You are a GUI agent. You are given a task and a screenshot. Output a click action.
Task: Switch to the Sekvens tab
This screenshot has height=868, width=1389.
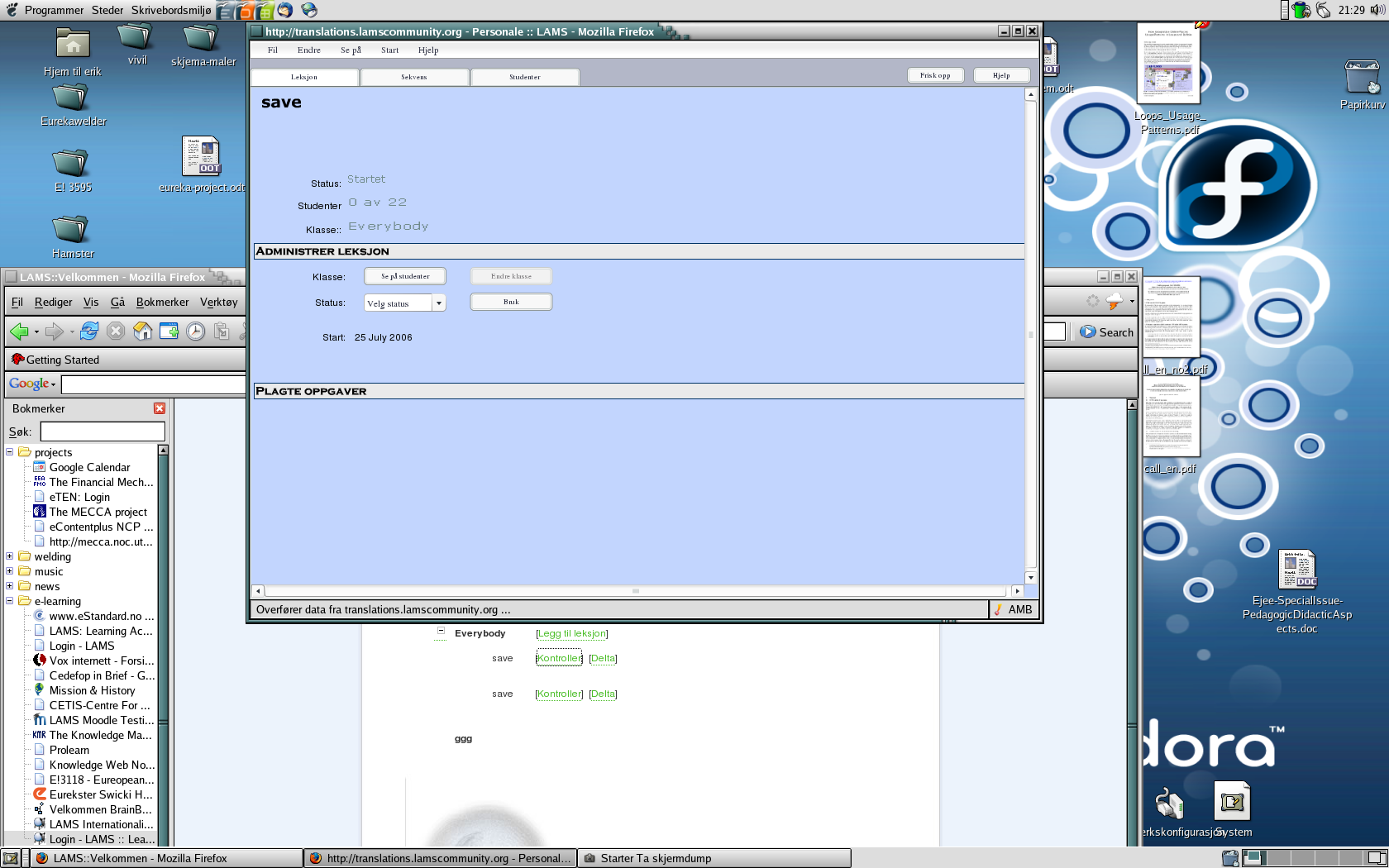coord(414,77)
